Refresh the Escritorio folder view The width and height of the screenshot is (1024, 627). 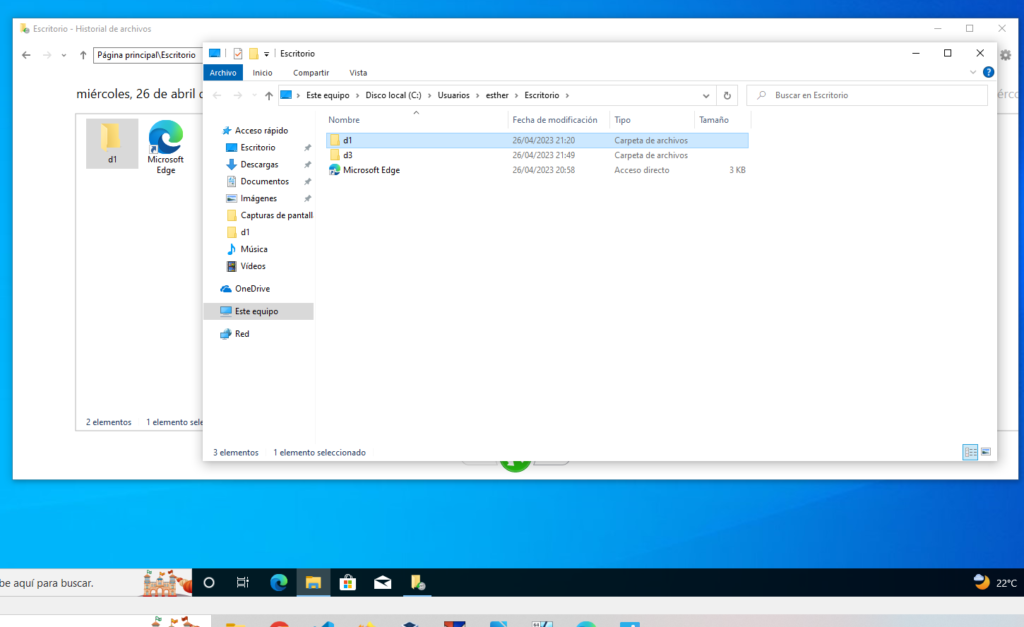pyautogui.click(x=728, y=95)
